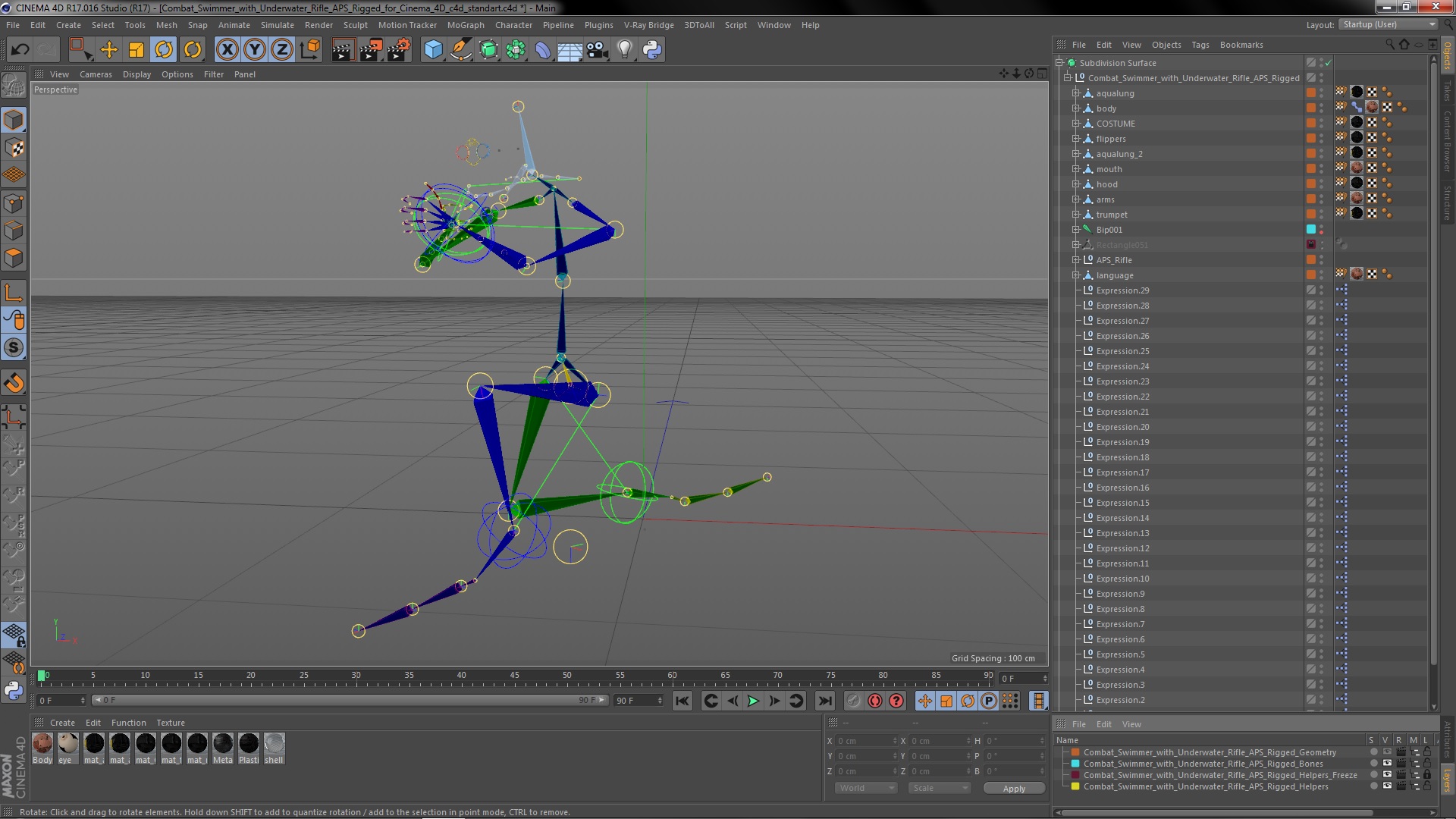Go to end of animation
This screenshot has height=819, width=1456.
pos(825,701)
